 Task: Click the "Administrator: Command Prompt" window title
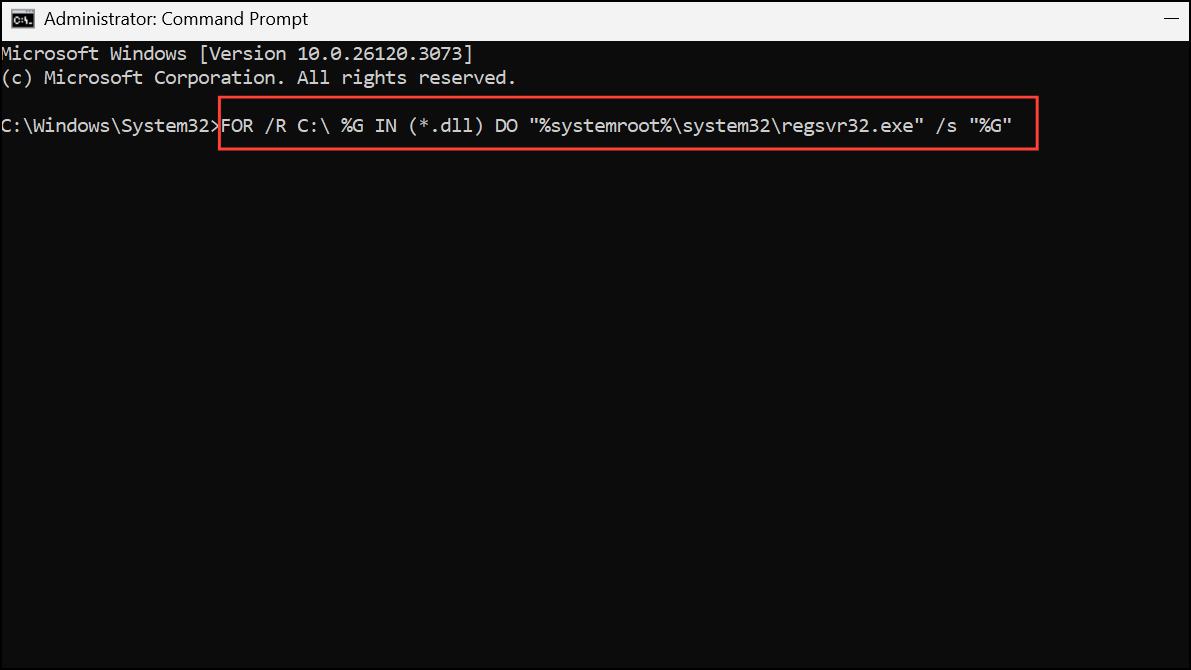pyautogui.click(x=176, y=19)
